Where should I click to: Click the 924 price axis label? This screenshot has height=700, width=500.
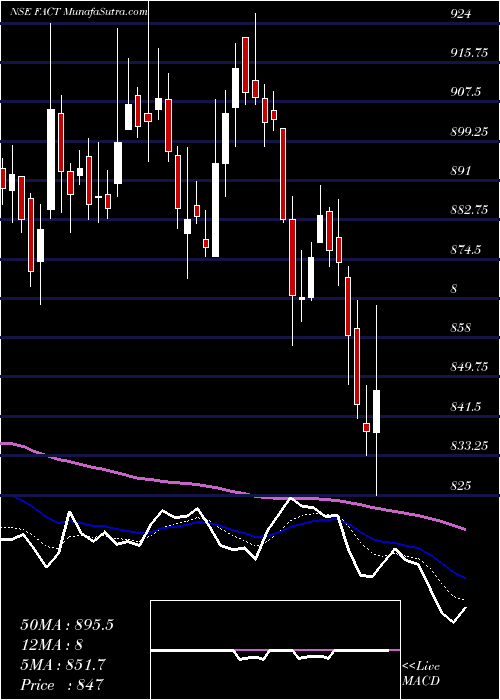tap(461, 13)
